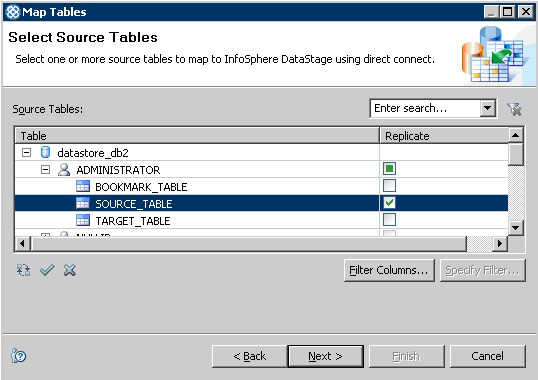Click the ADMINISTRATOR user icon
The width and height of the screenshot is (538, 380).
64,169
